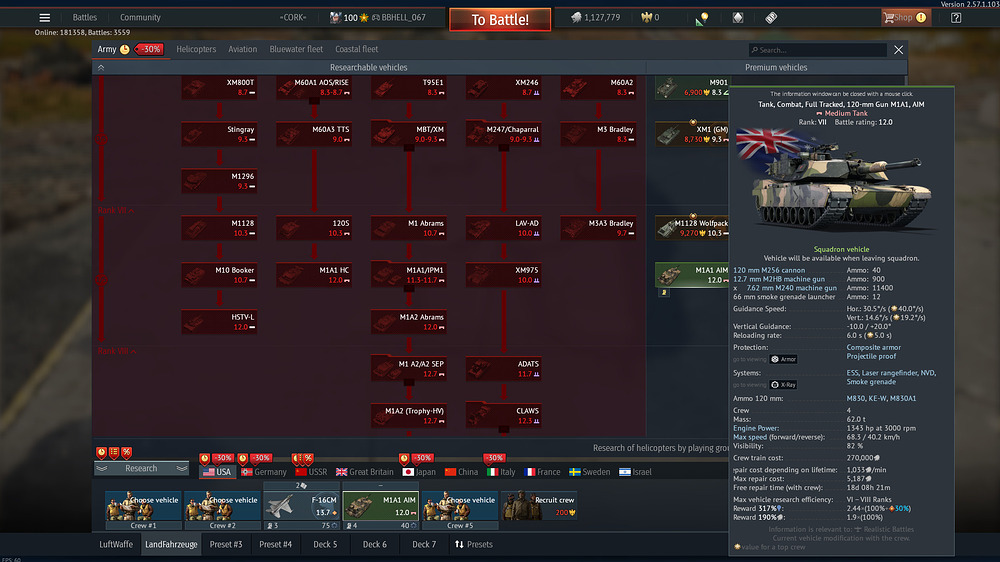Select the M60A2 tank
The width and height of the screenshot is (1000, 562).
tap(598, 87)
